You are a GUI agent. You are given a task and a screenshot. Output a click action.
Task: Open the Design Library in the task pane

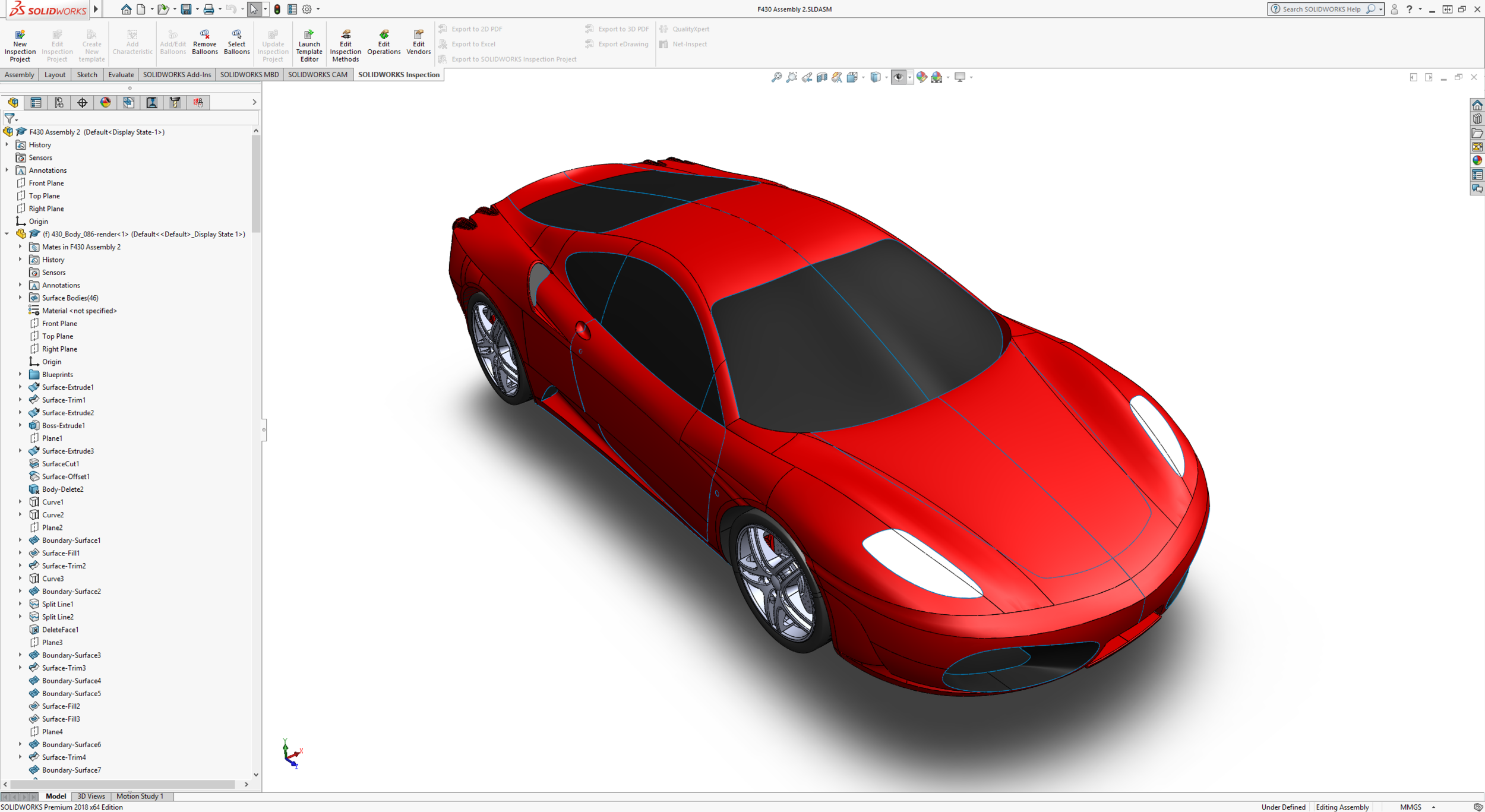[x=1477, y=119]
